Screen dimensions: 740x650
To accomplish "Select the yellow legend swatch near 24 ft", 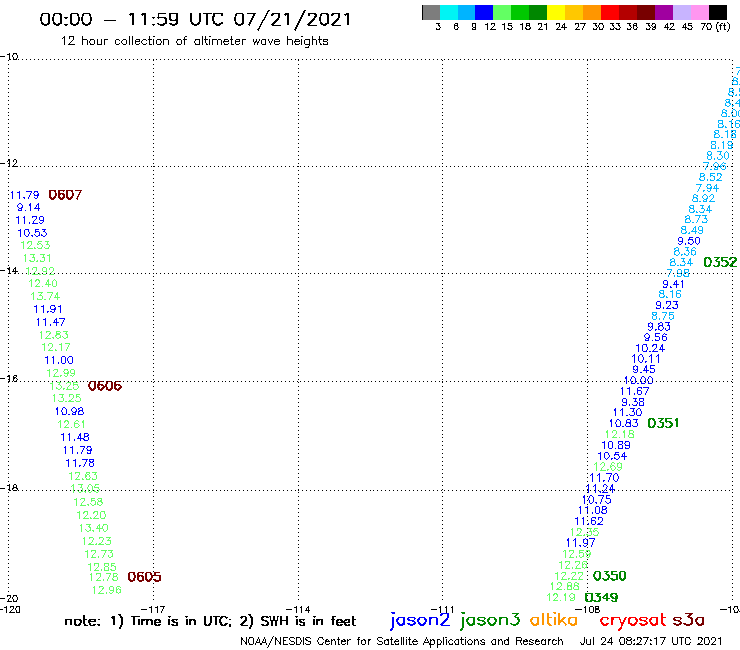I will (556, 12).
